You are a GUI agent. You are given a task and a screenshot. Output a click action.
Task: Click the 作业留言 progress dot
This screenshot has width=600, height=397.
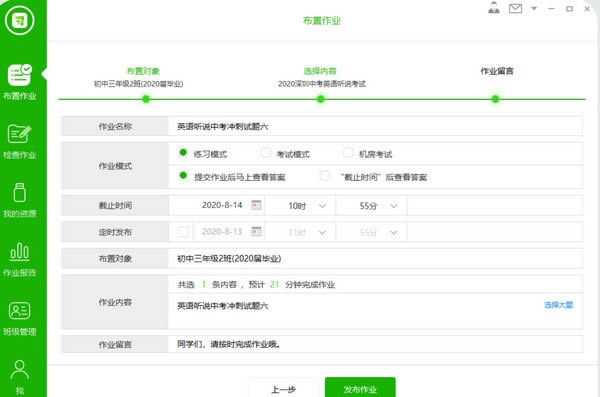(x=495, y=99)
